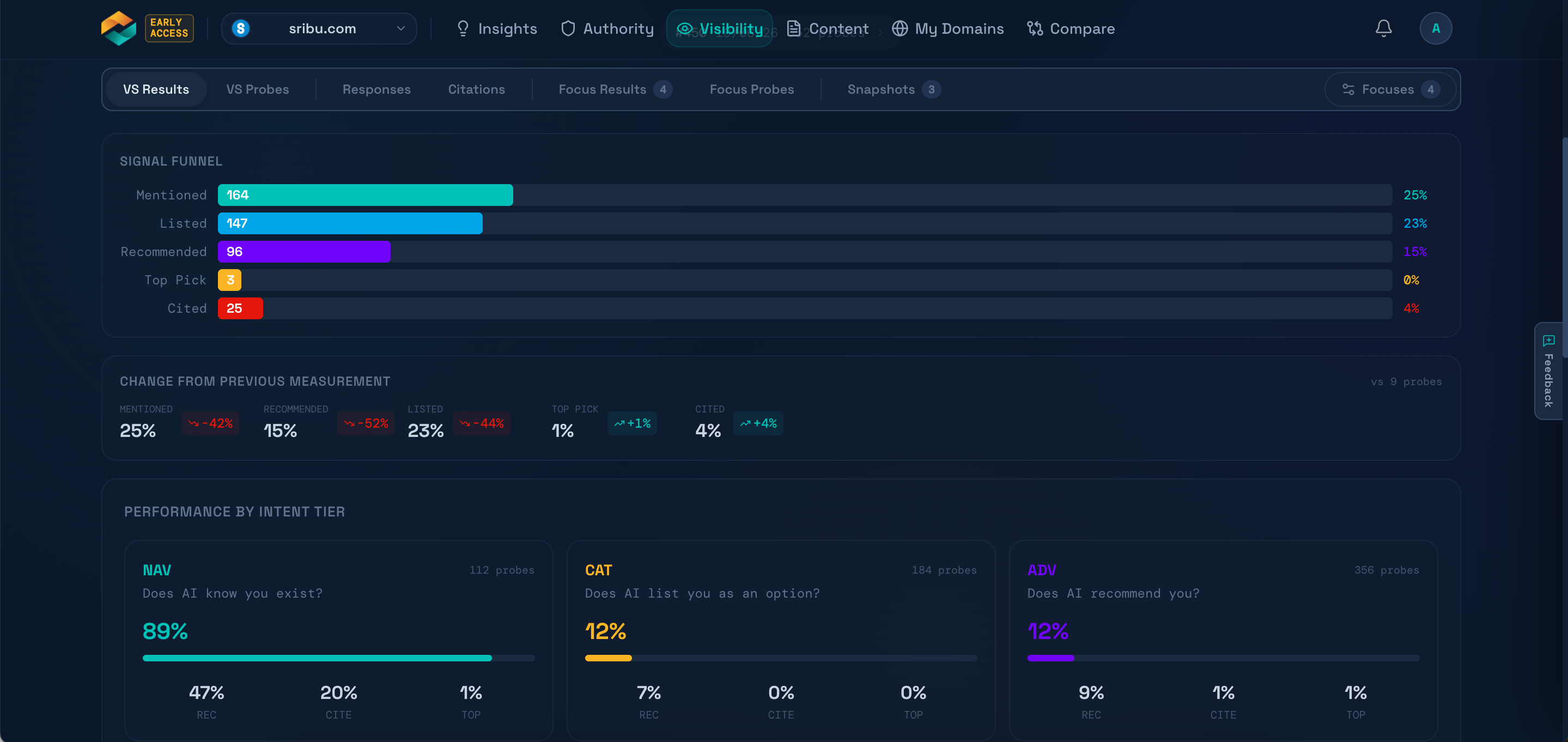This screenshot has width=1568, height=742.
Task: Click the Recommended -52% change badge
Action: point(366,423)
